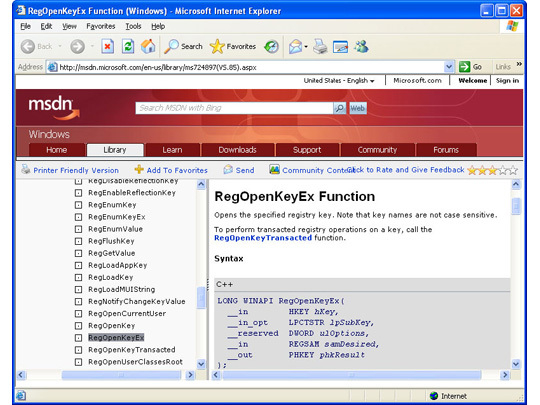Open the View menu
This screenshot has width=540, height=405.
click(x=69, y=26)
